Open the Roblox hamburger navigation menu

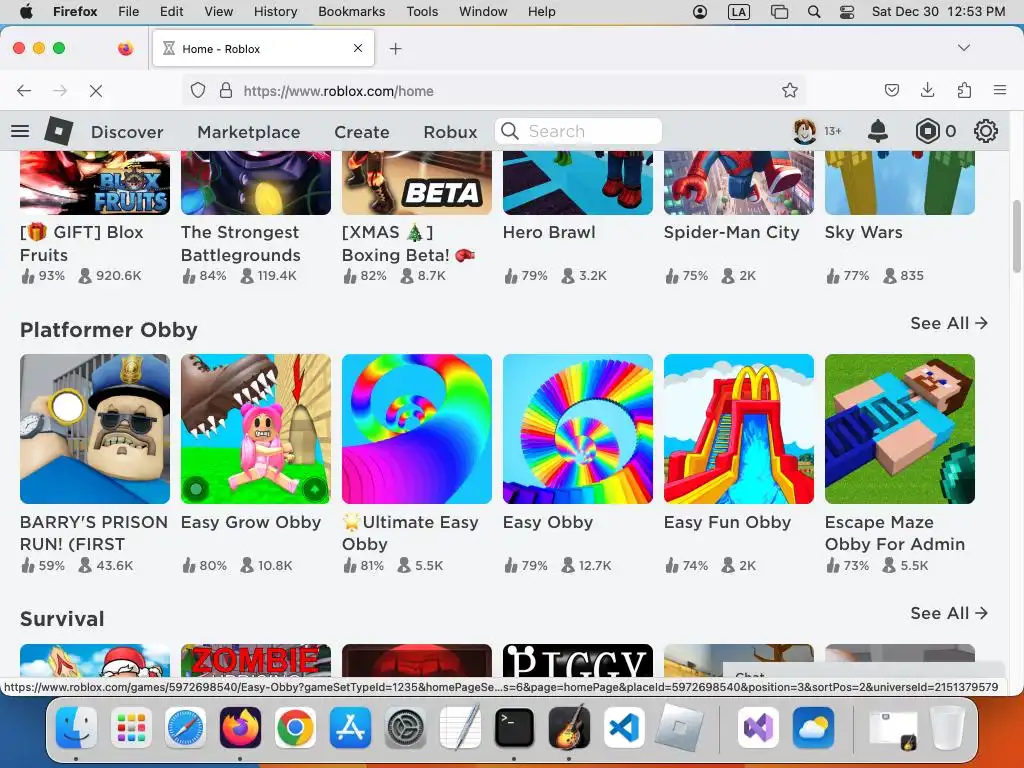(20, 131)
